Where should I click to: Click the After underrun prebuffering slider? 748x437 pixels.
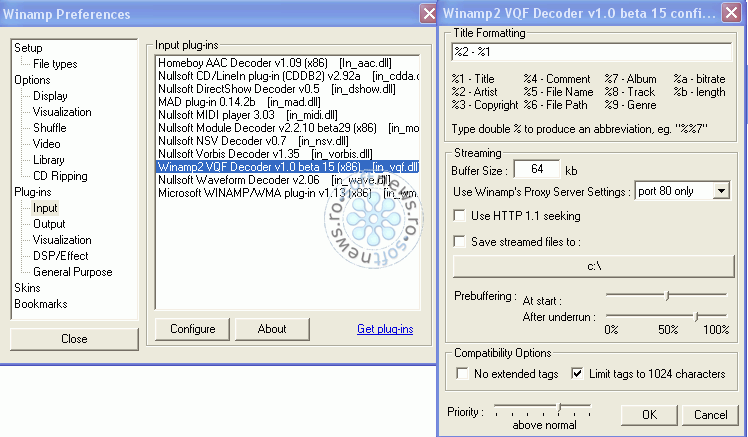click(666, 316)
